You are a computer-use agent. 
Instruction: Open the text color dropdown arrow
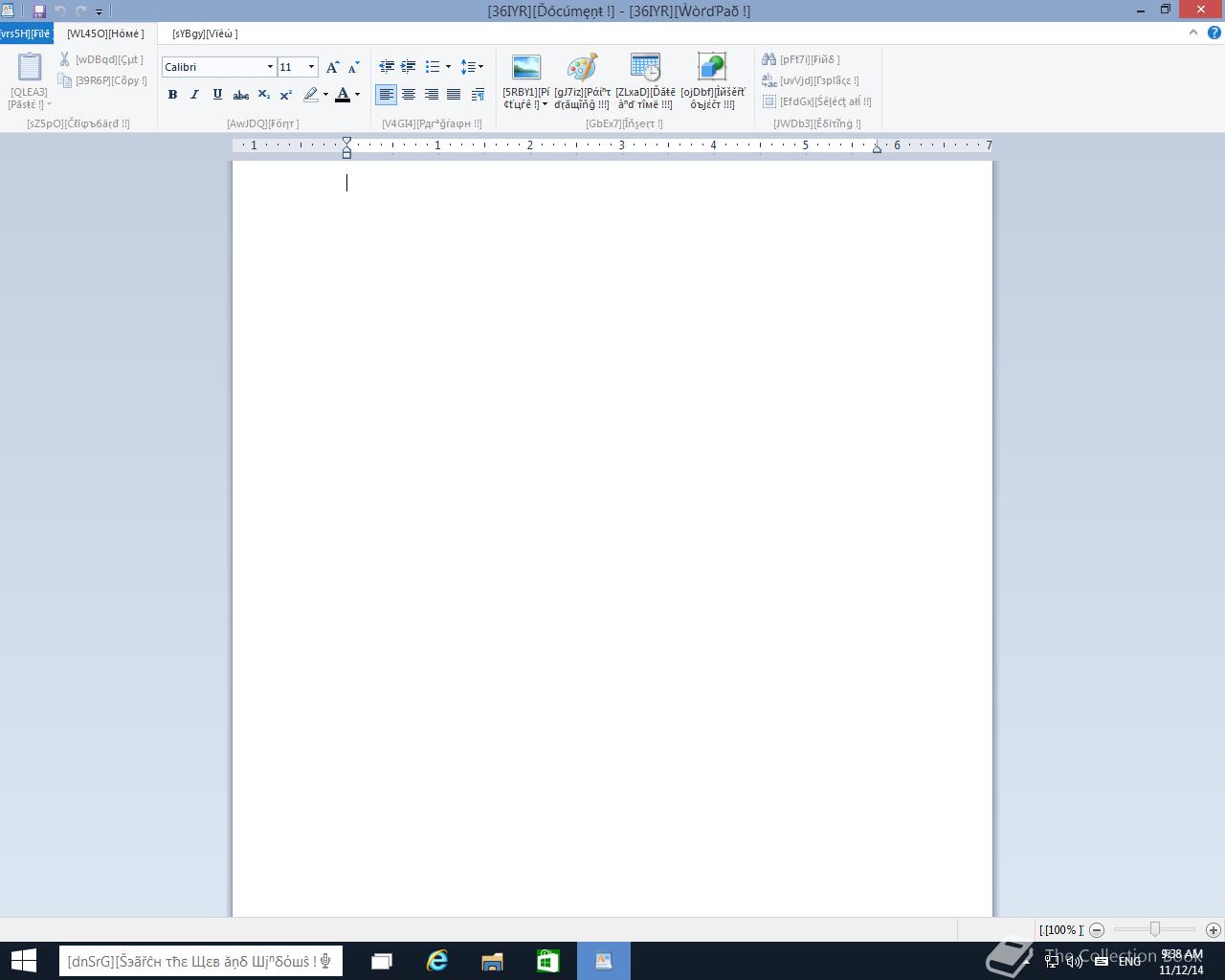pos(357,94)
